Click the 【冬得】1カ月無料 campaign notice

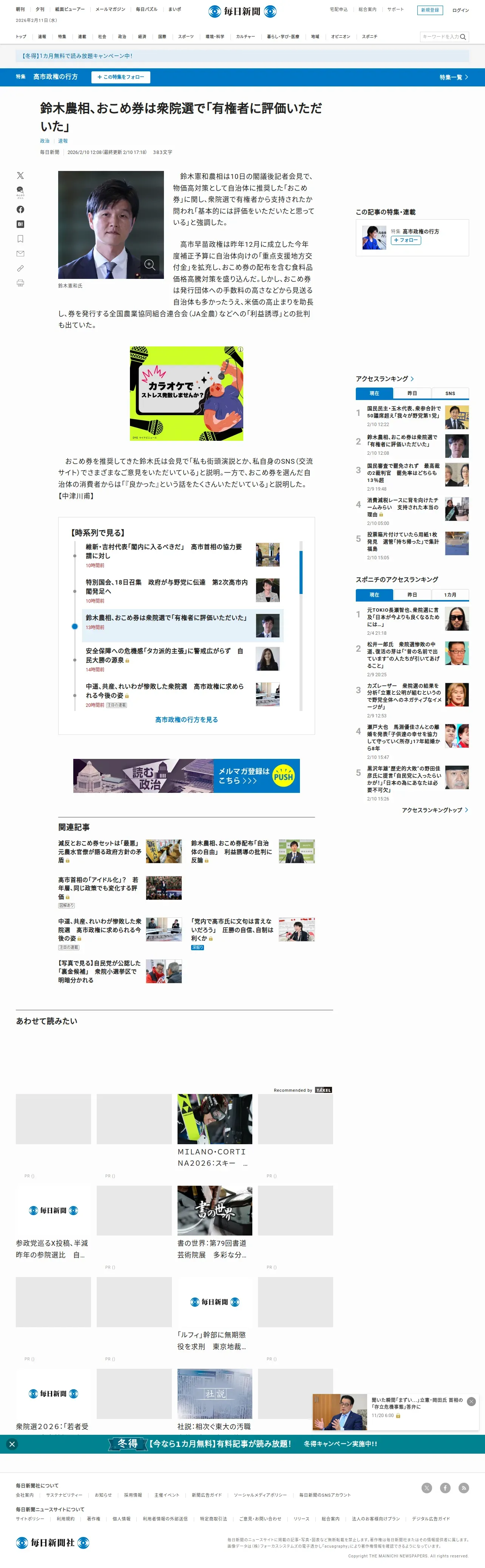click(77, 56)
